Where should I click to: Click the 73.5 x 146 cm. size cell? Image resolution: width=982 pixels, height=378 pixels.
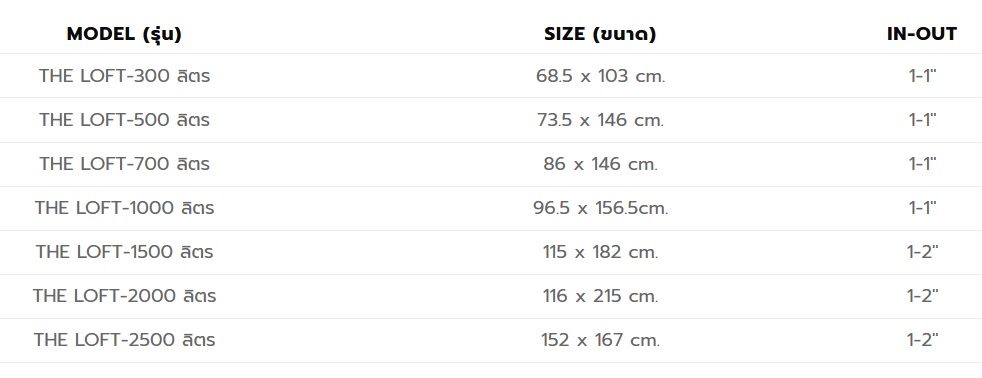tap(600, 120)
